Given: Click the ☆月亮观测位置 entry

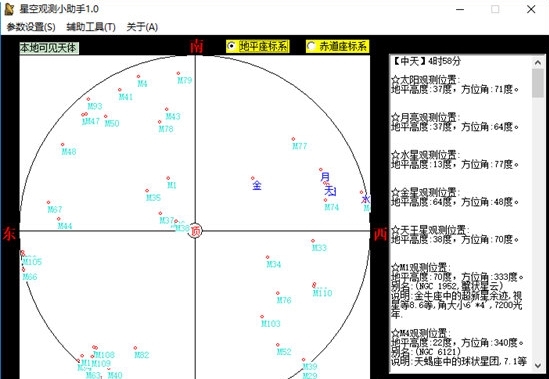Looking at the screenshot, I should point(426,117).
